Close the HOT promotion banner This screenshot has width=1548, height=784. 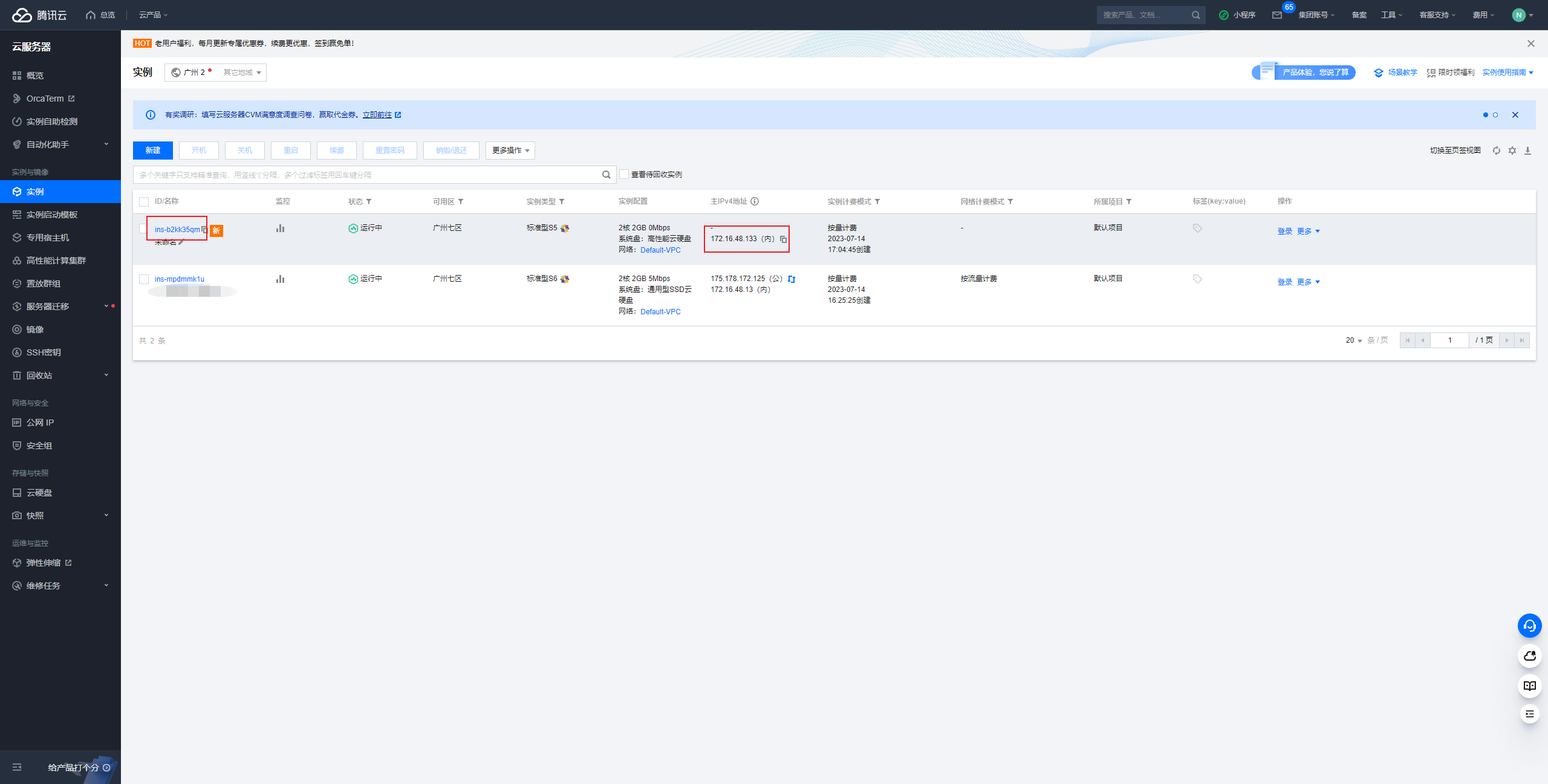(x=1530, y=44)
